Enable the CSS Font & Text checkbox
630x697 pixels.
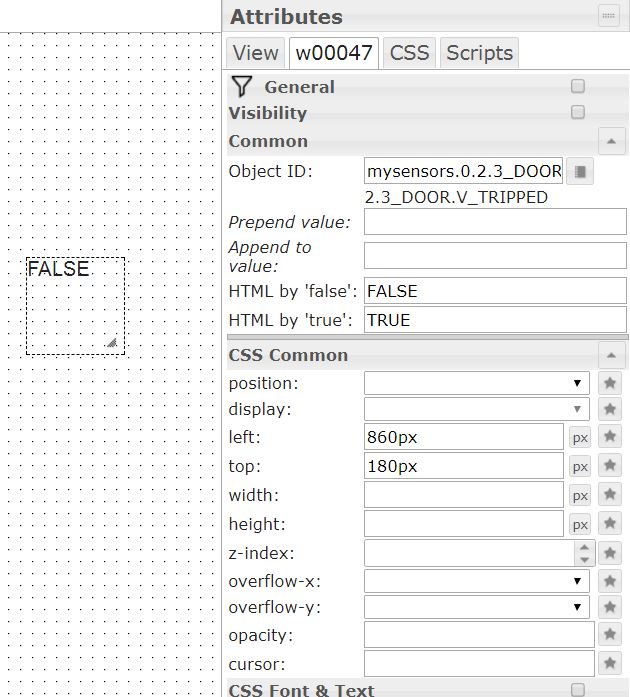[577, 690]
